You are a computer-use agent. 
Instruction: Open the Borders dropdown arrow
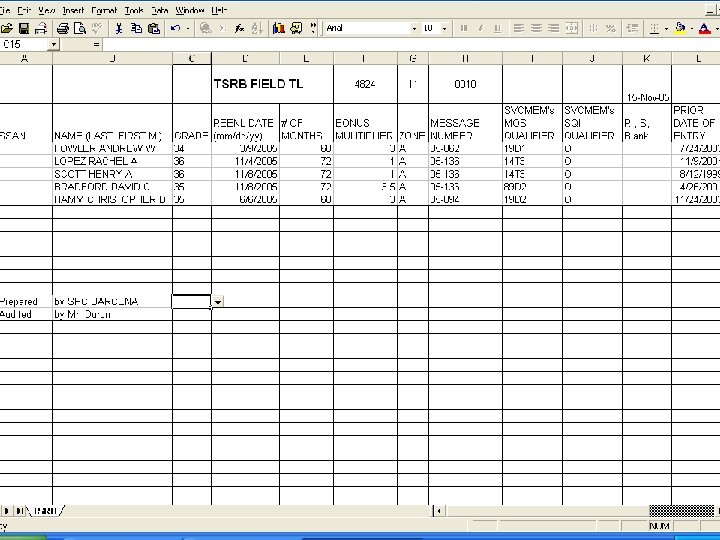[666, 28]
